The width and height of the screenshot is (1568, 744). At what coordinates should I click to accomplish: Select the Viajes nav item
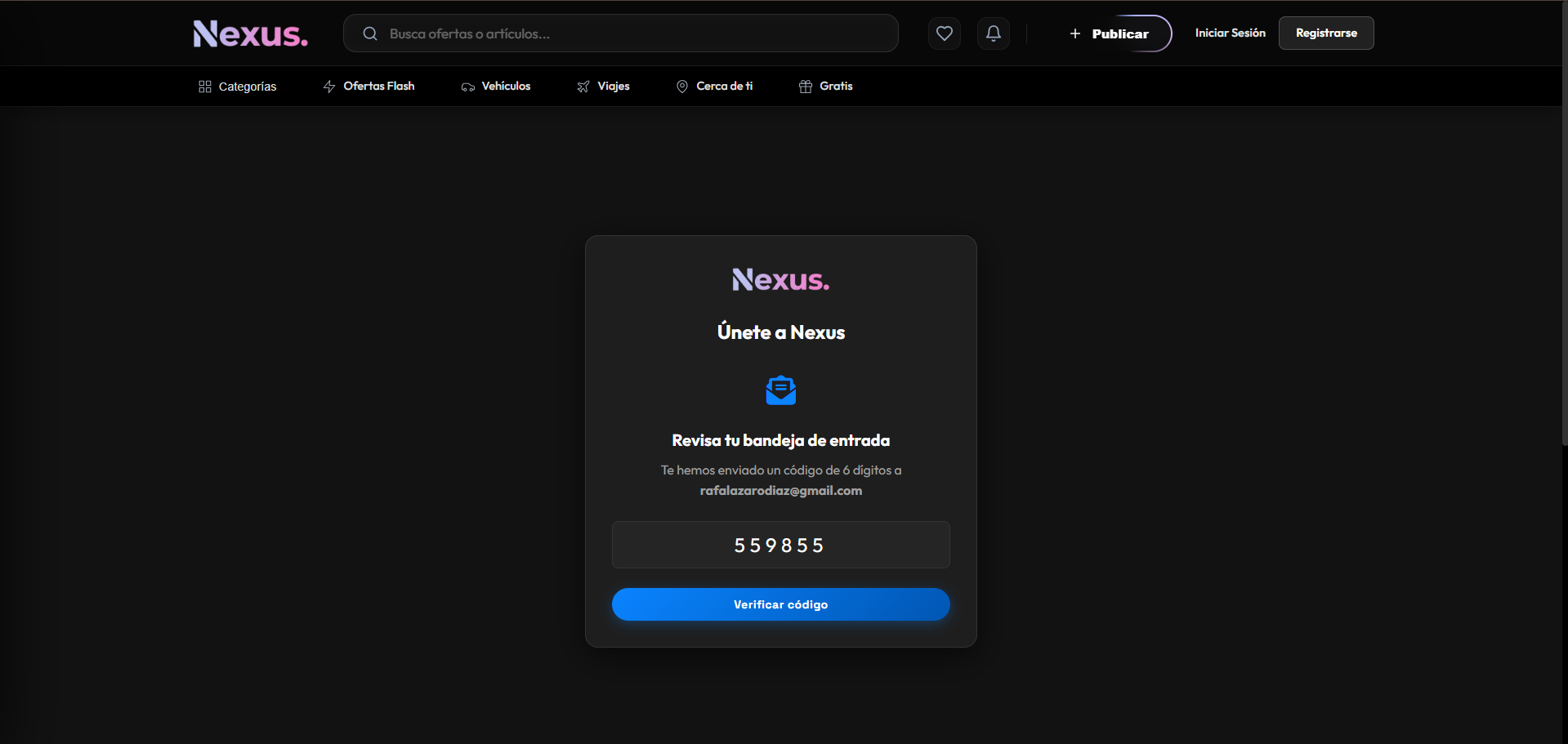pyautogui.click(x=603, y=87)
